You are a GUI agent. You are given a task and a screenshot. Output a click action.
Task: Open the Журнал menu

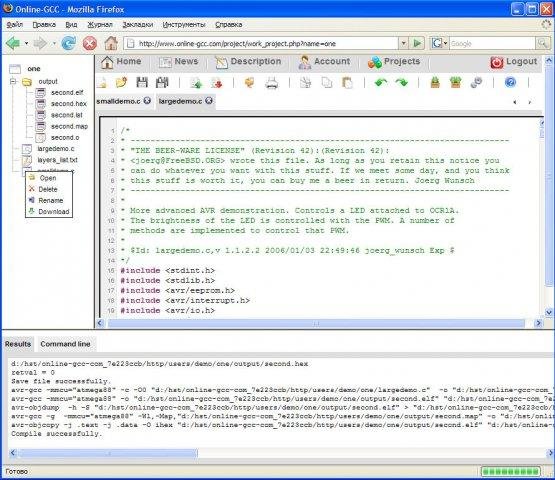(100, 24)
